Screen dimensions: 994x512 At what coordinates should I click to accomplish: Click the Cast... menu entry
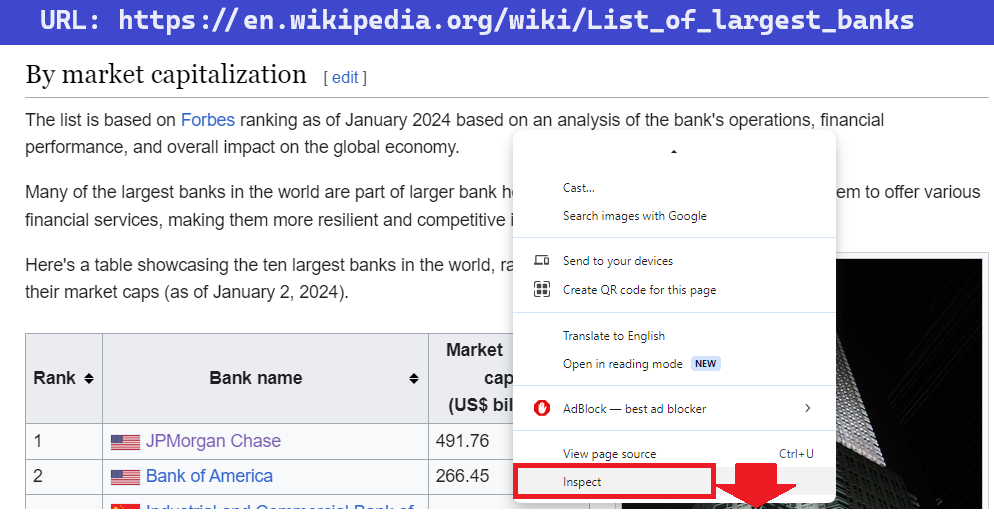674,188
